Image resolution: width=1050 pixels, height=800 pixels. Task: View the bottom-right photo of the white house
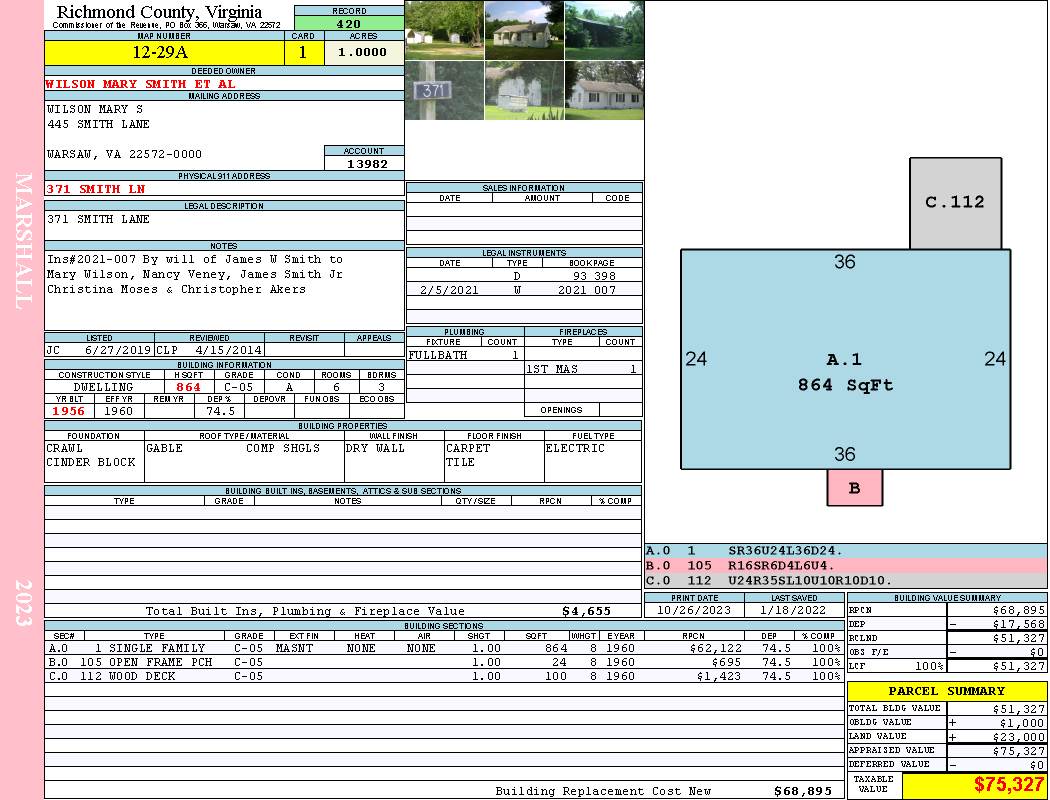[604, 91]
